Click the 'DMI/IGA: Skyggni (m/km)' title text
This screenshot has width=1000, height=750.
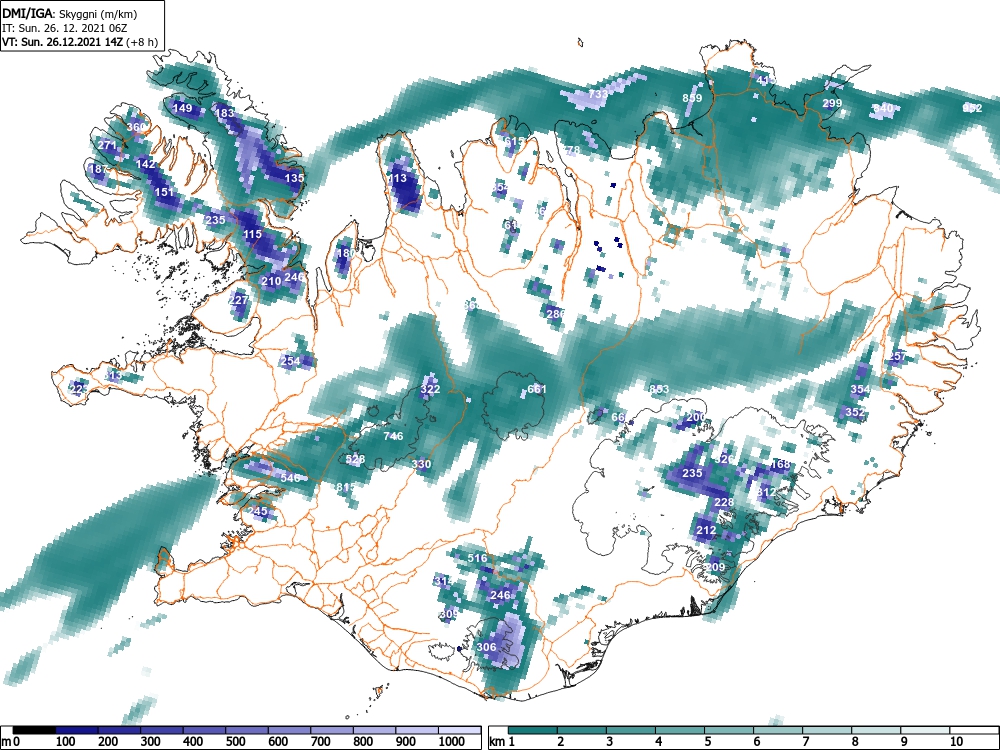[70, 13]
